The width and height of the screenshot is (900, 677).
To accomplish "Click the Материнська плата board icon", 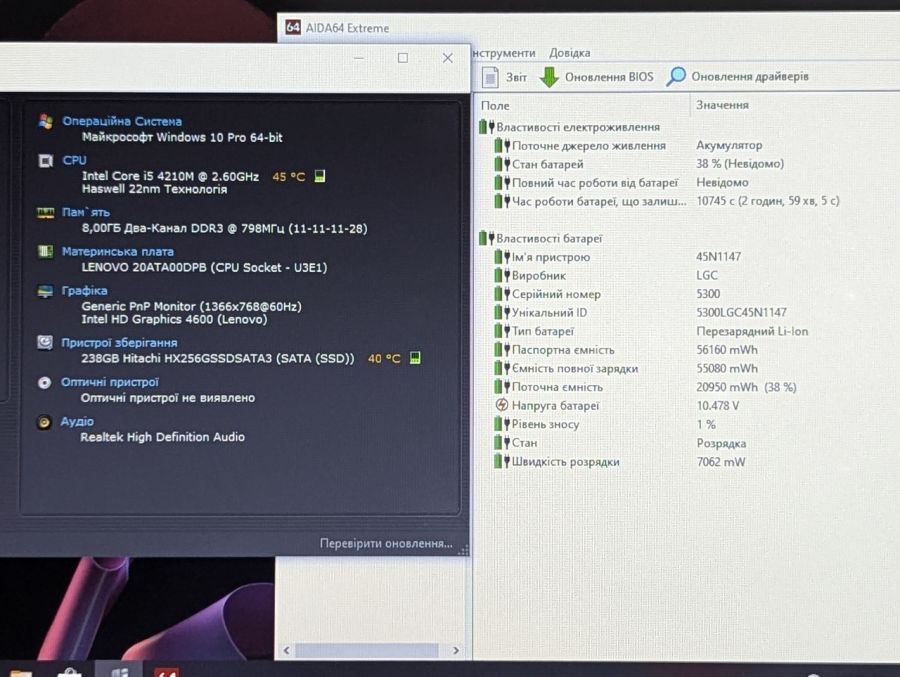I will pyautogui.click(x=45, y=252).
